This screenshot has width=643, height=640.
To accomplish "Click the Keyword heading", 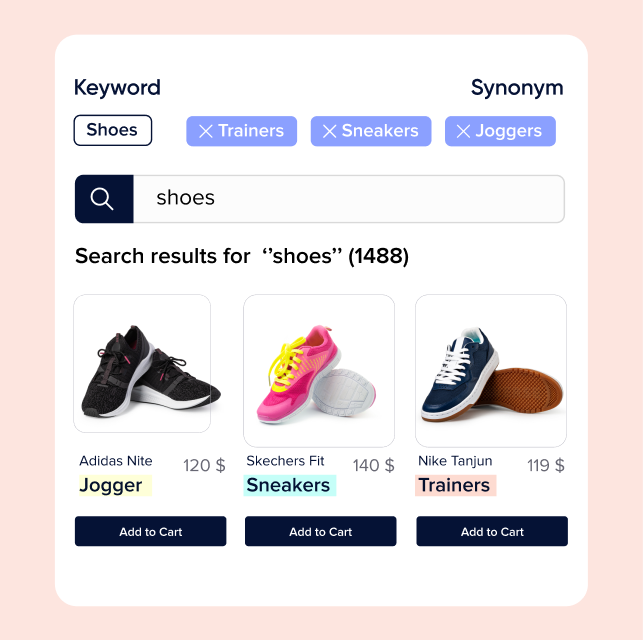I will pos(117,87).
